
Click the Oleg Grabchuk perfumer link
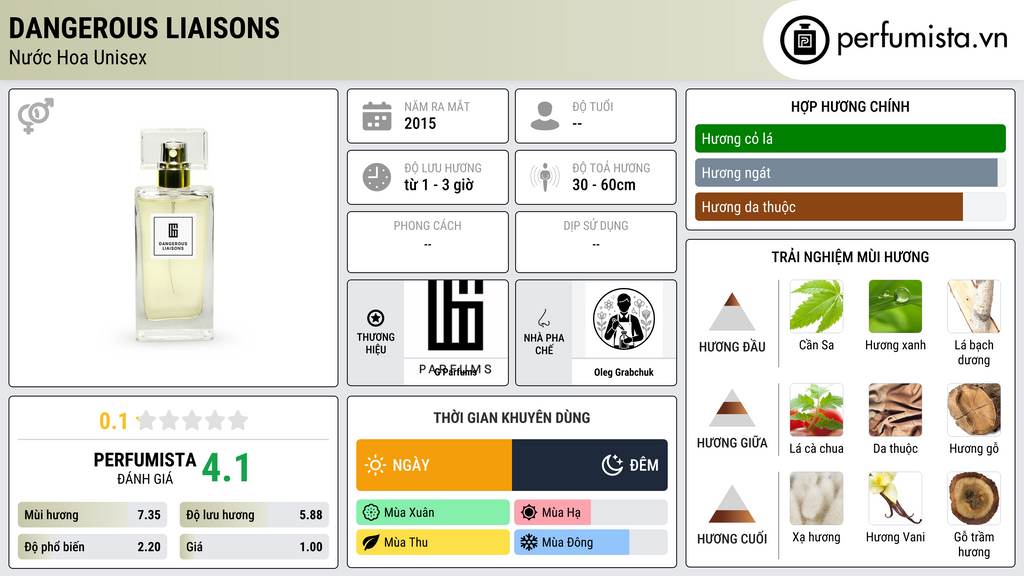[x=624, y=372]
